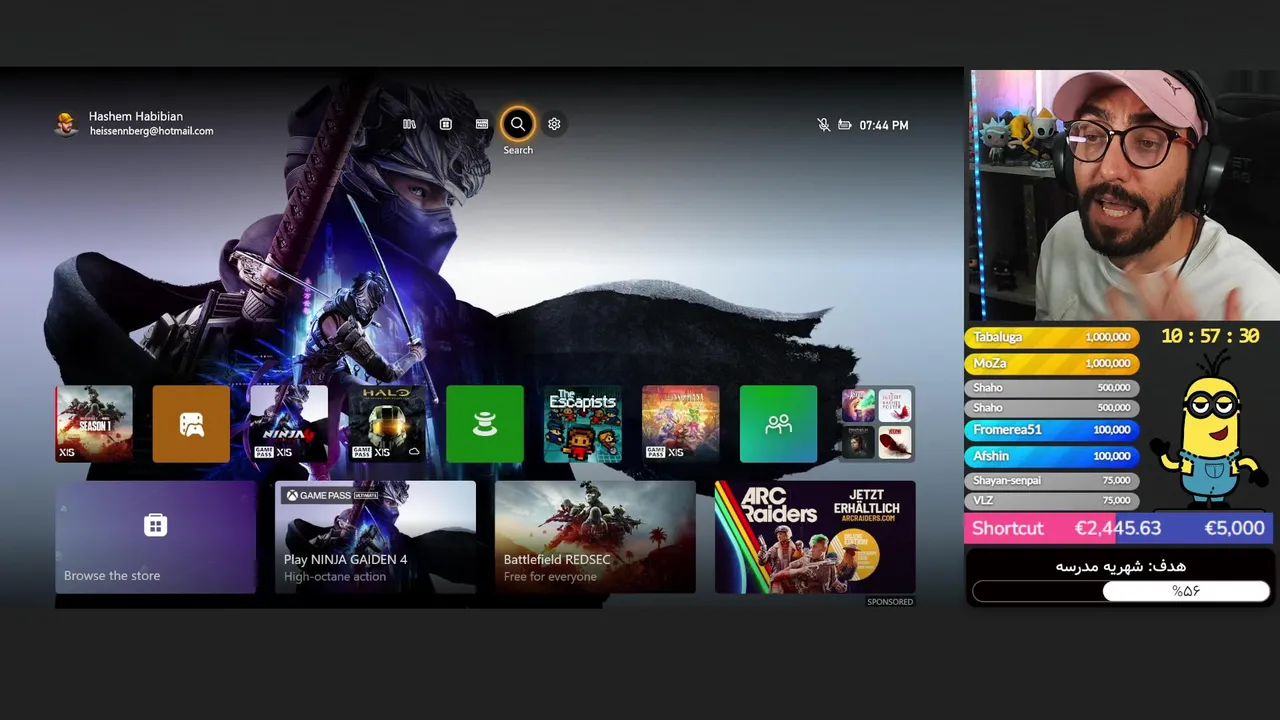Image resolution: width=1280 pixels, height=720 pixels.
Task: Open the Game Pass icon in top bar
Action: tap(482, 124)
